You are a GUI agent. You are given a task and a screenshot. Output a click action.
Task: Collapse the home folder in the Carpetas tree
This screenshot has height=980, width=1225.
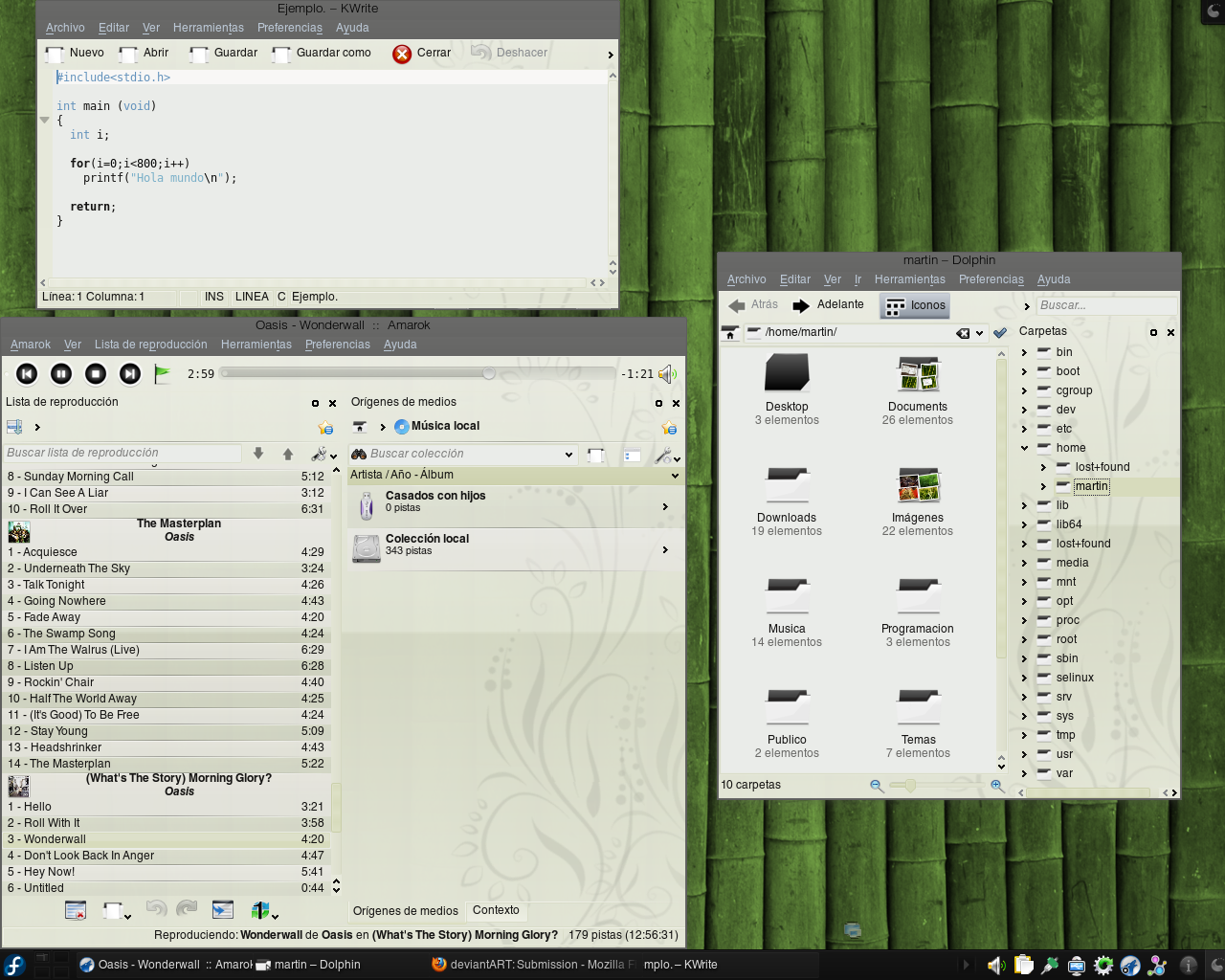[x=1025, y=448]
